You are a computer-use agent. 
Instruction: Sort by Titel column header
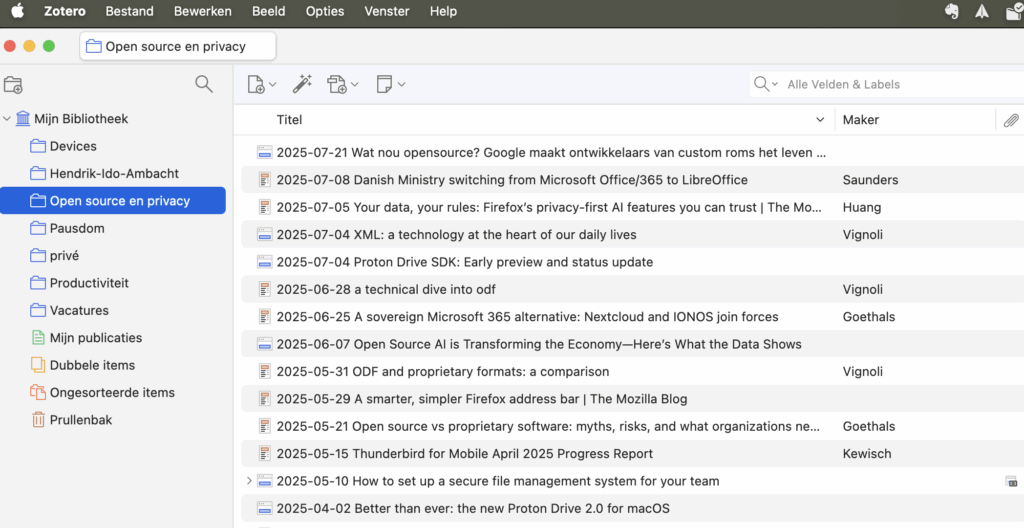click(289, 120)
